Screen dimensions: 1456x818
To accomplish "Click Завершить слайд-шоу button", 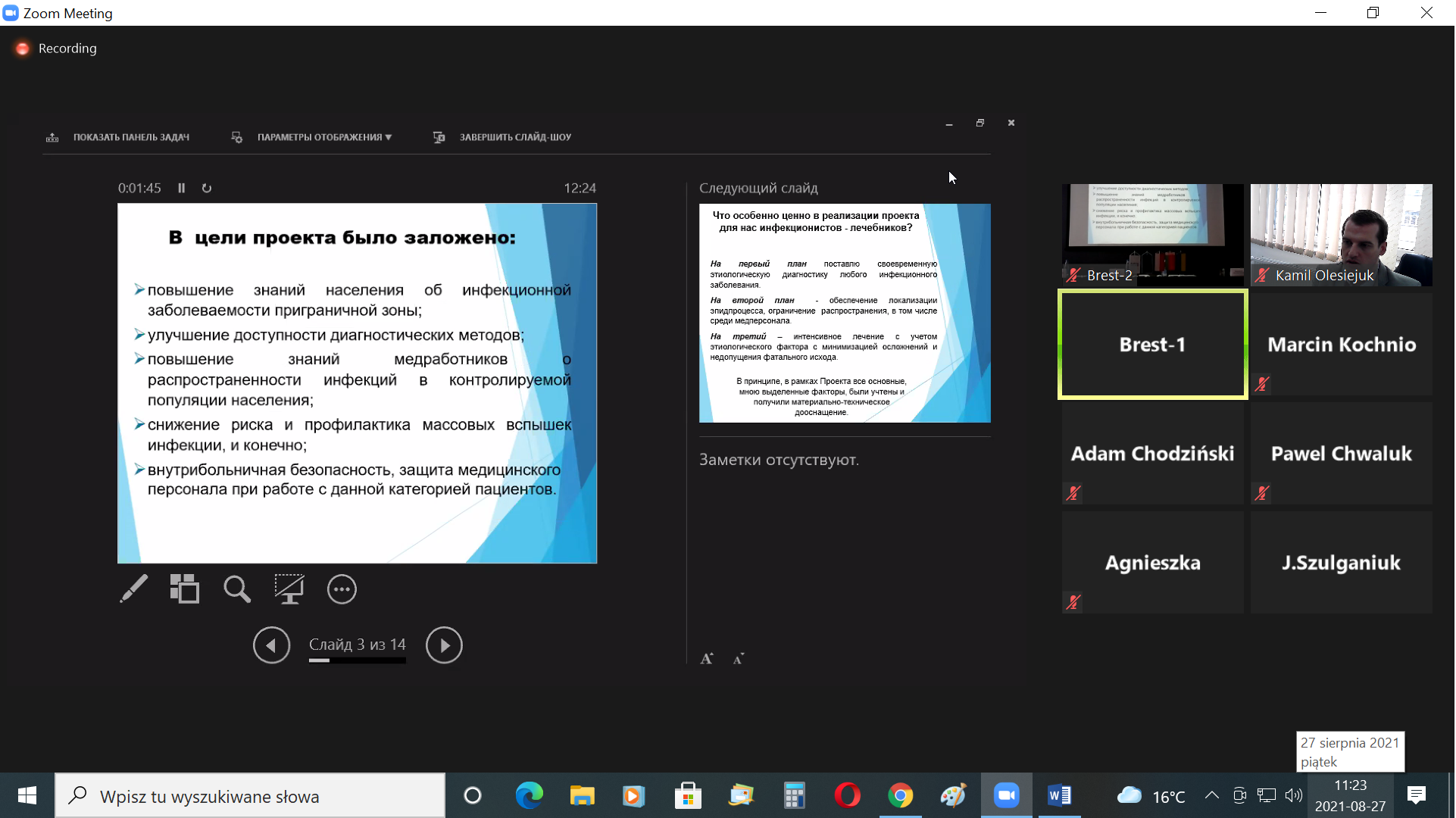I will pos(514,138).
